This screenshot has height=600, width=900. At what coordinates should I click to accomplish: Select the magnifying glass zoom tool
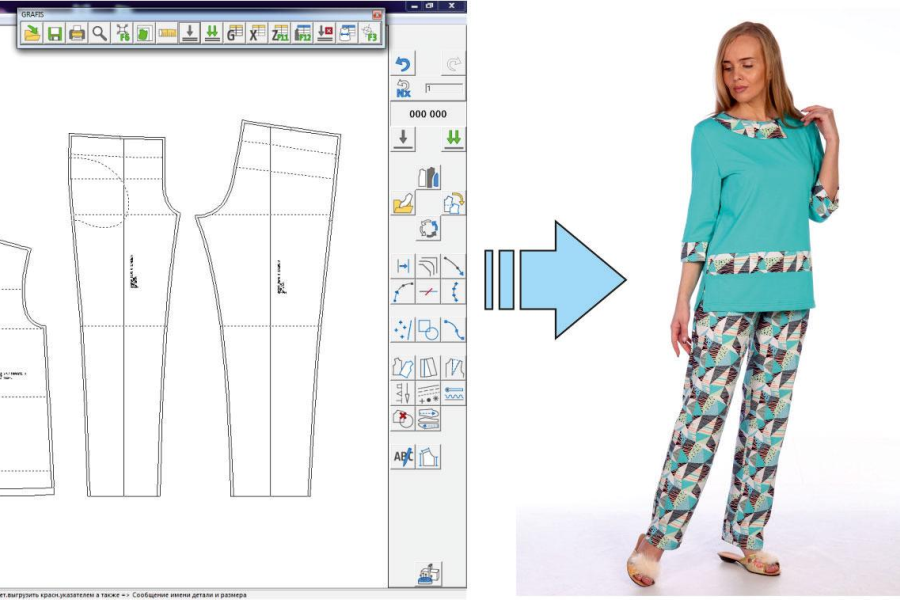98,34
